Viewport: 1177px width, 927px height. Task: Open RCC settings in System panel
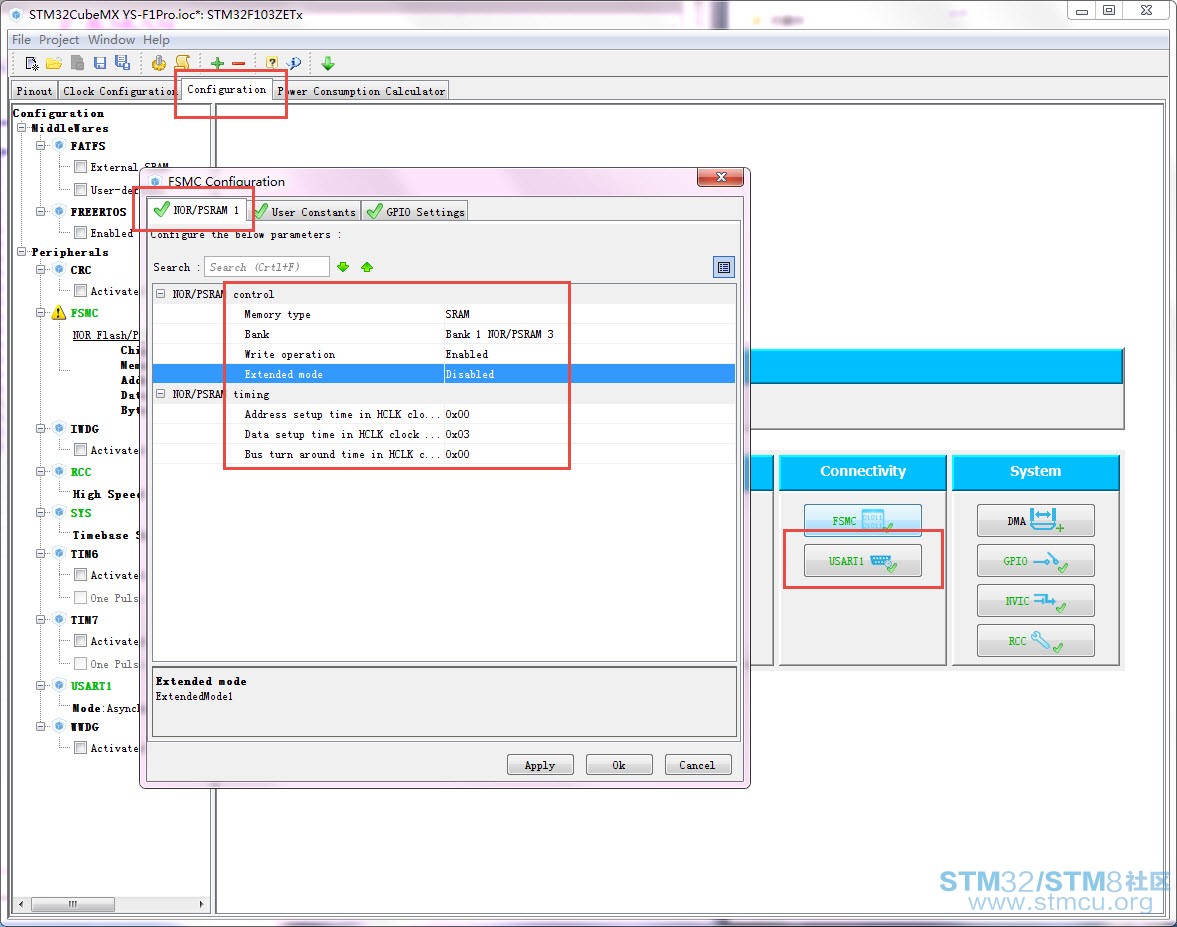coord(1035,640)
